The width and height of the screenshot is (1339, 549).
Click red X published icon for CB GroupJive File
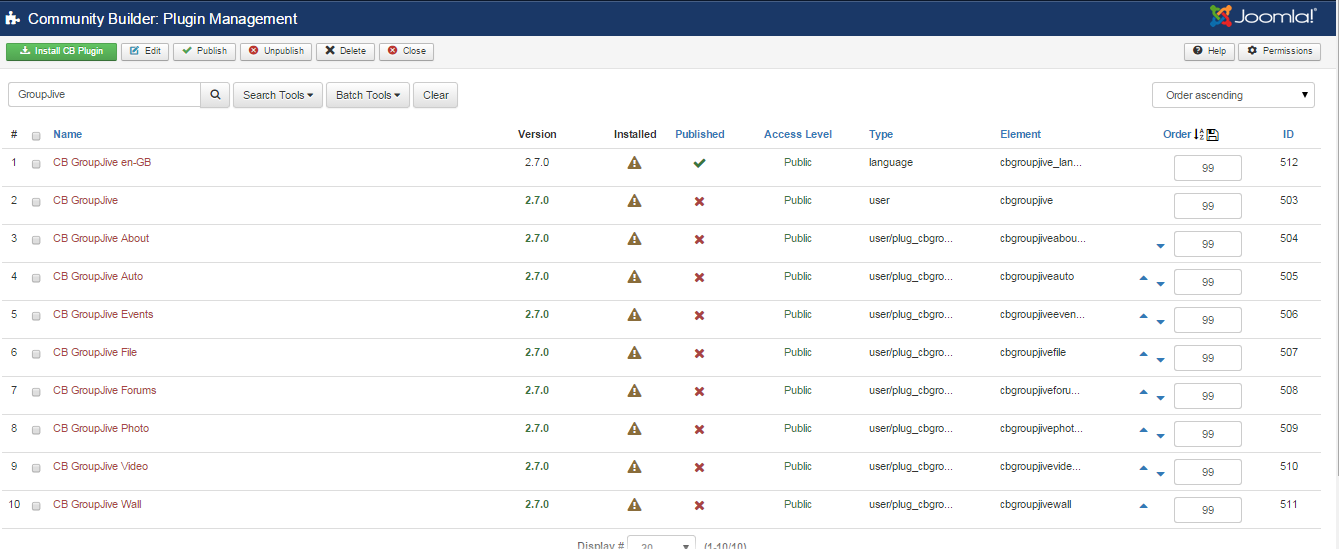click(x=699, y=353)
